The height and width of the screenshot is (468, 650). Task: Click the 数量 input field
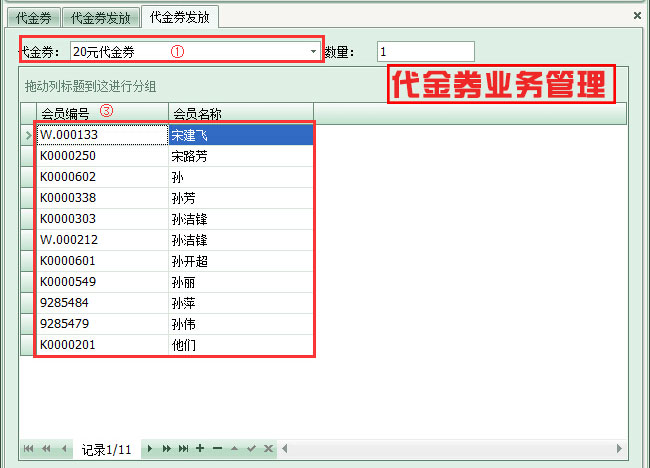click(x=425, y=51)
